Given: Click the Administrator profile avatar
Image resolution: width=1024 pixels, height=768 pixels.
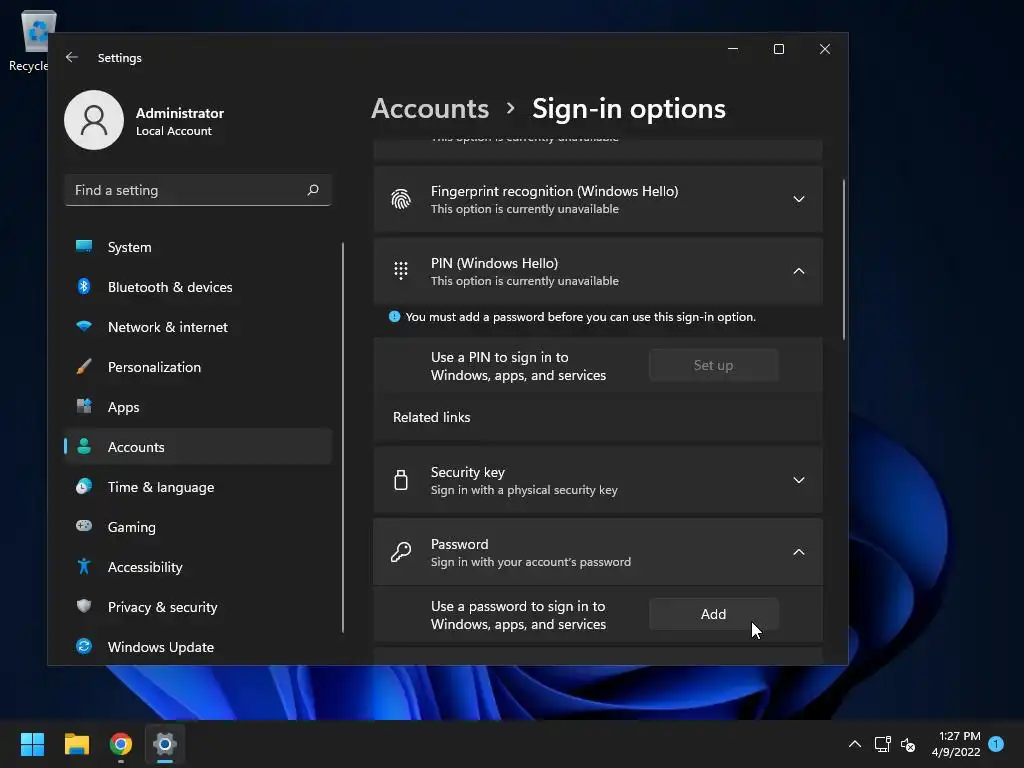Looking at the screenshot, I should [94, 120].
